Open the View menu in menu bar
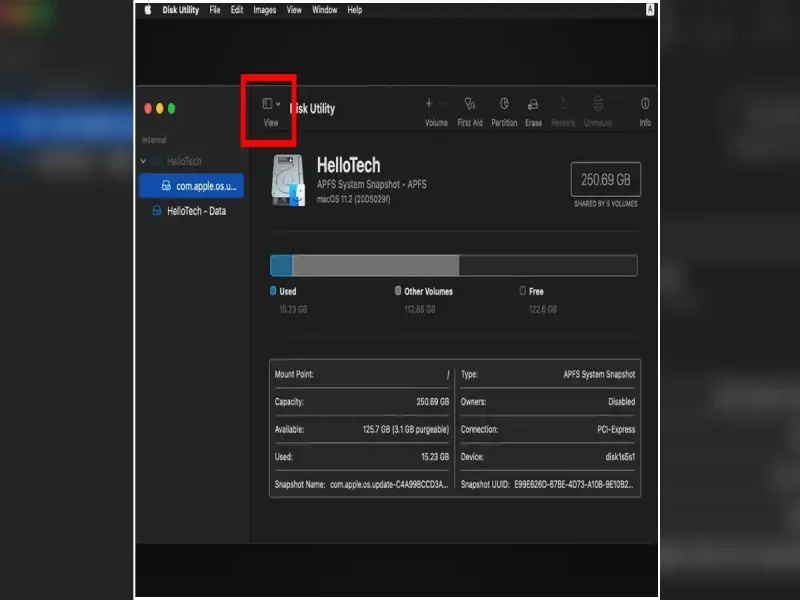This screenshot has height=600, width=800. (294, 10)
